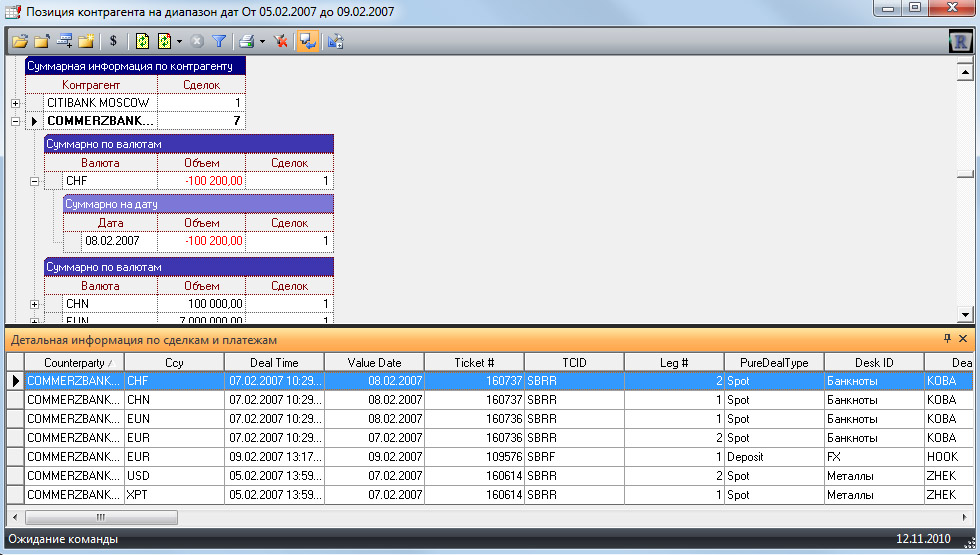
Task: Click the row selector for the XPT row
Action: click(x=15, y=495)
